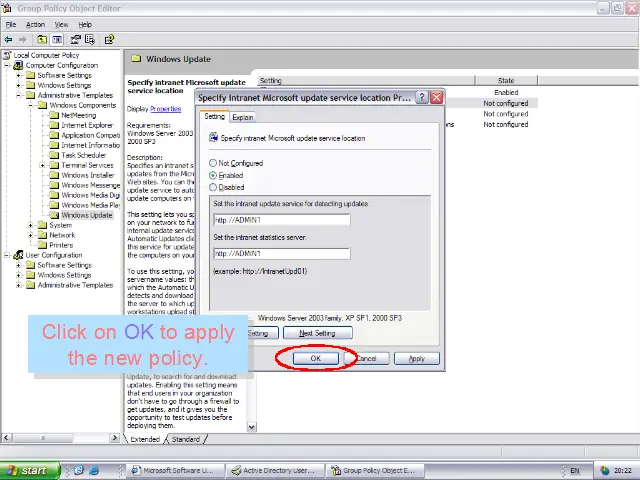Click the Printers folder icon
Image resolution: width=640 pixels, height=480 pixels.
coord(42,245)
